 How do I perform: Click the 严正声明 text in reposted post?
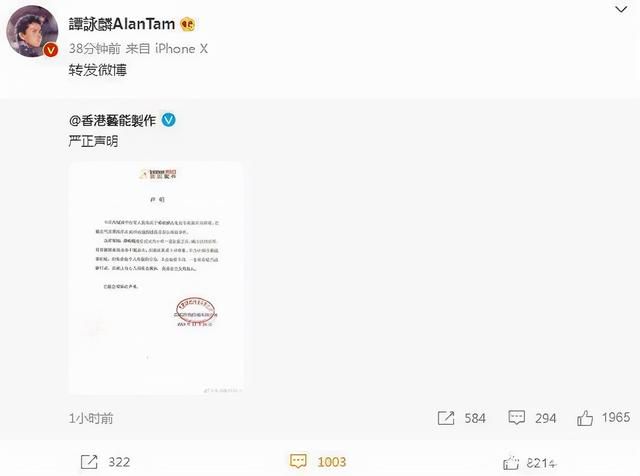tap(93, 141)
